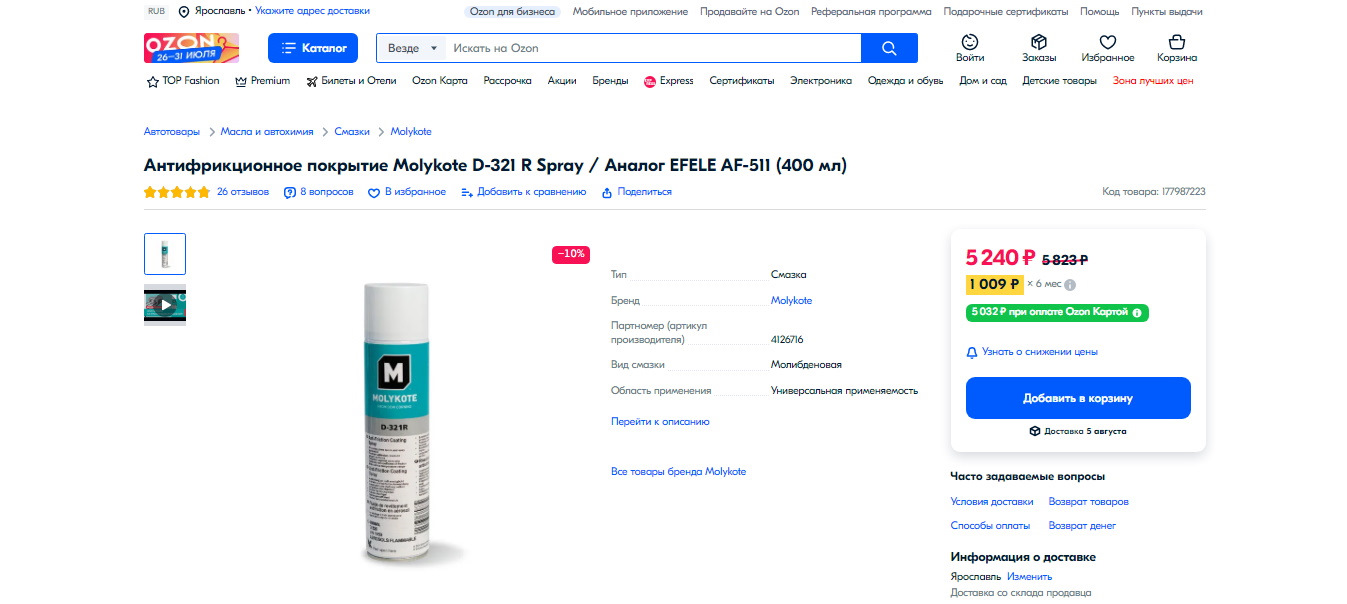
Task: Click the five-star rating display
Action: click(x=177, y=192)
